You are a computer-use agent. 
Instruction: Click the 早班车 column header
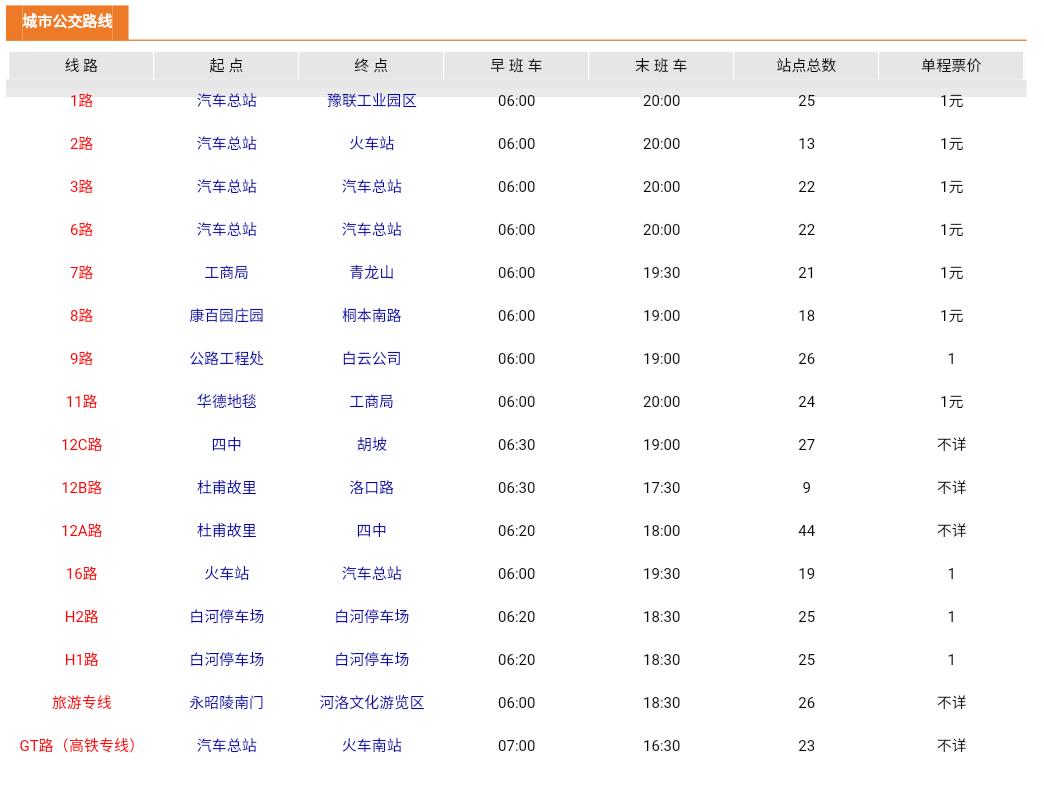(516, 65)
